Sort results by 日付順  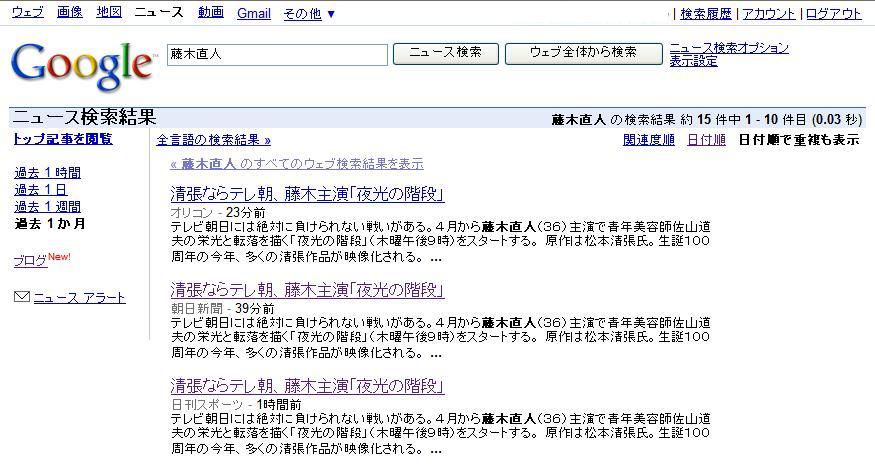706,140
